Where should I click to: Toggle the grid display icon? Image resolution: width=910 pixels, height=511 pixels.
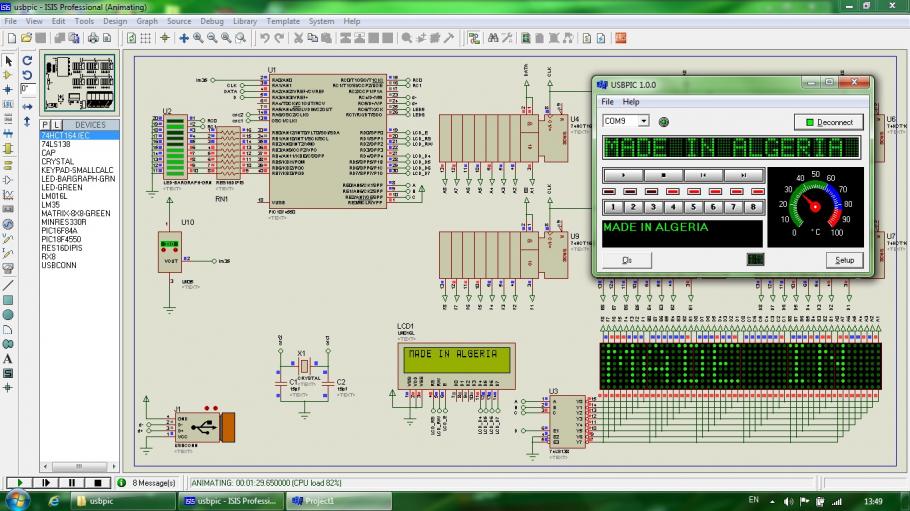click(x=146, y=38)
